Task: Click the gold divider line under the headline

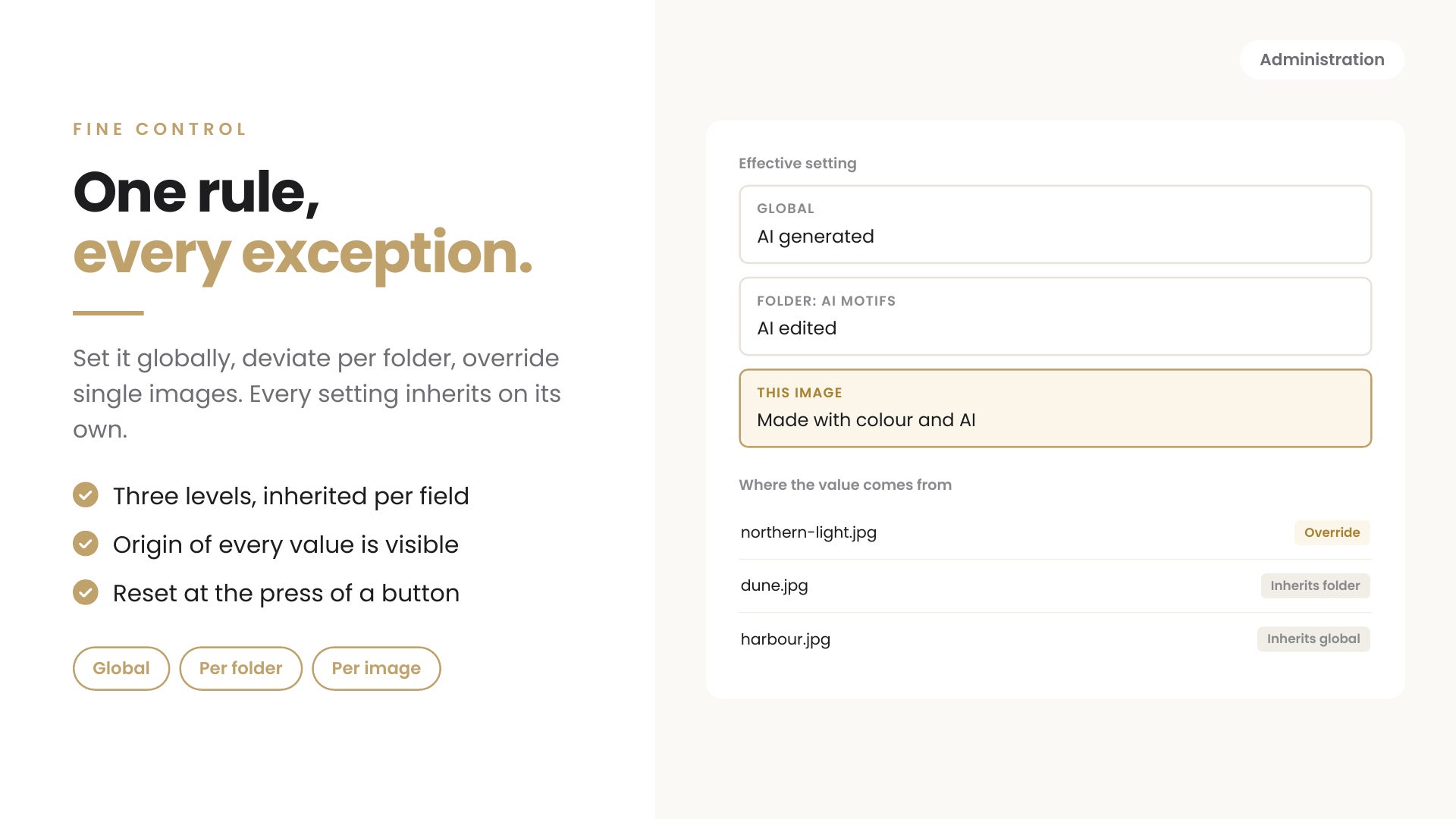Action: (x=108, y=312)
